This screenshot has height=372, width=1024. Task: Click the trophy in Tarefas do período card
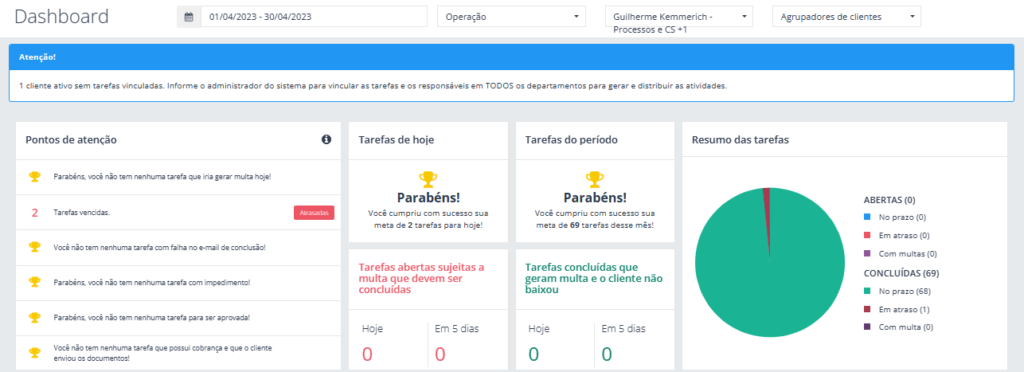point(595,179)
